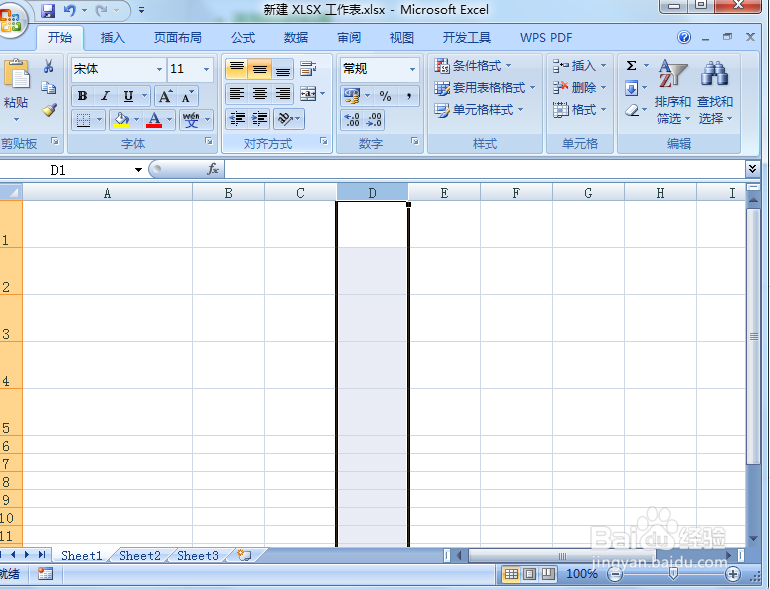
Task: Click macro recording icon in status bar
Action: (45, 573)
